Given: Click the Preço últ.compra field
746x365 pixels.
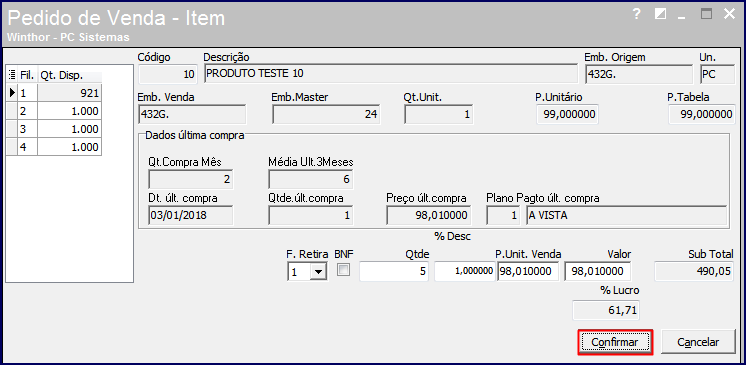Looking at the screenshot, I should [x=429, y=215].
